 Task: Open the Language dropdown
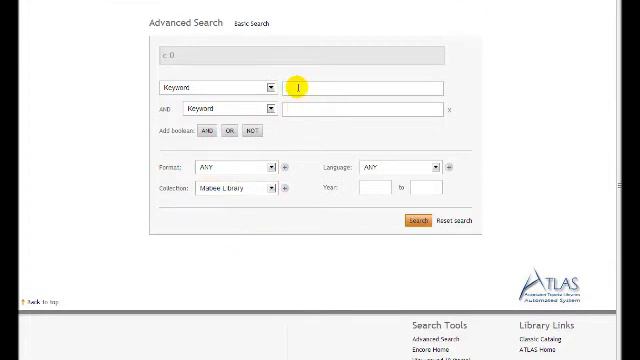coord(401,167)
